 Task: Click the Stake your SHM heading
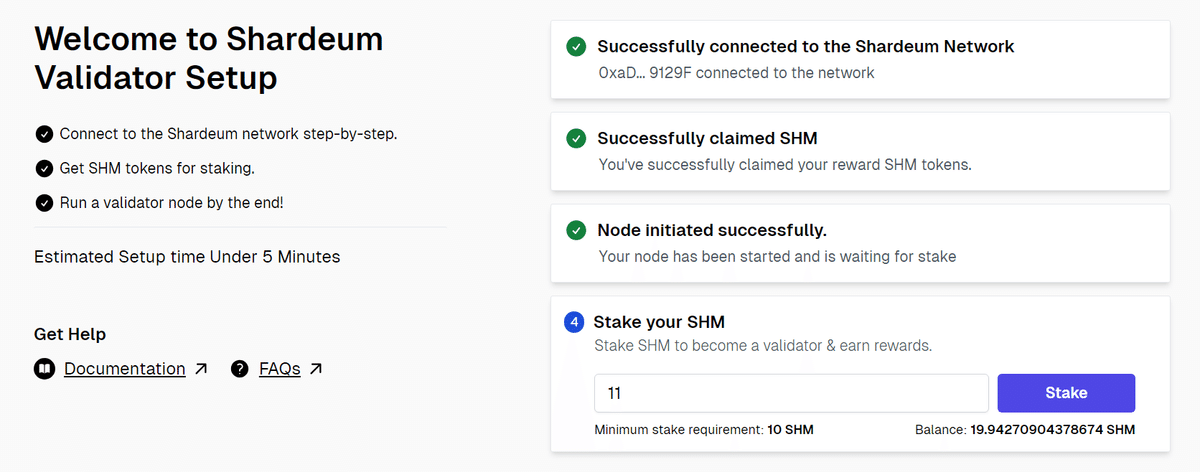pos(659,322)
